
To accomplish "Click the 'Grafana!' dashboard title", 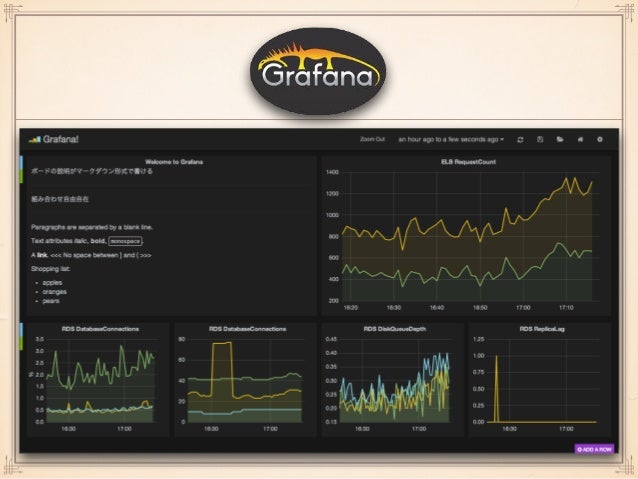I will (61, 139).
